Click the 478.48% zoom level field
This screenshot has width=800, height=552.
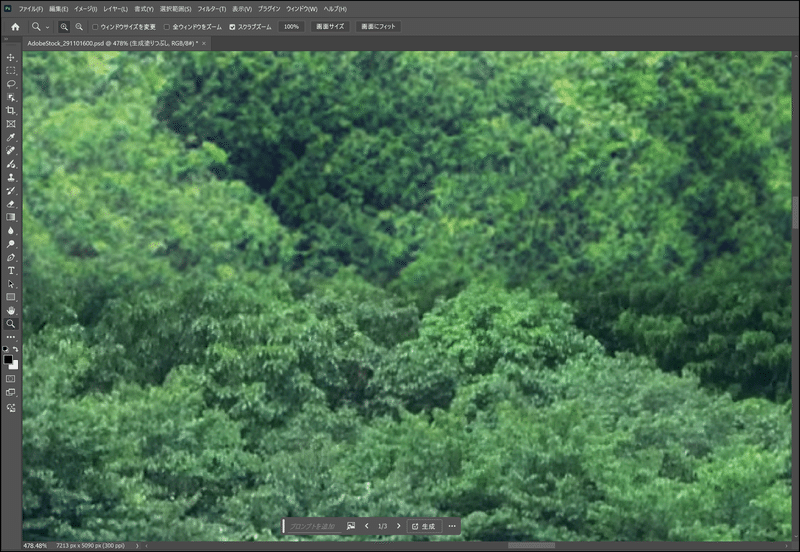click(35, 545)
